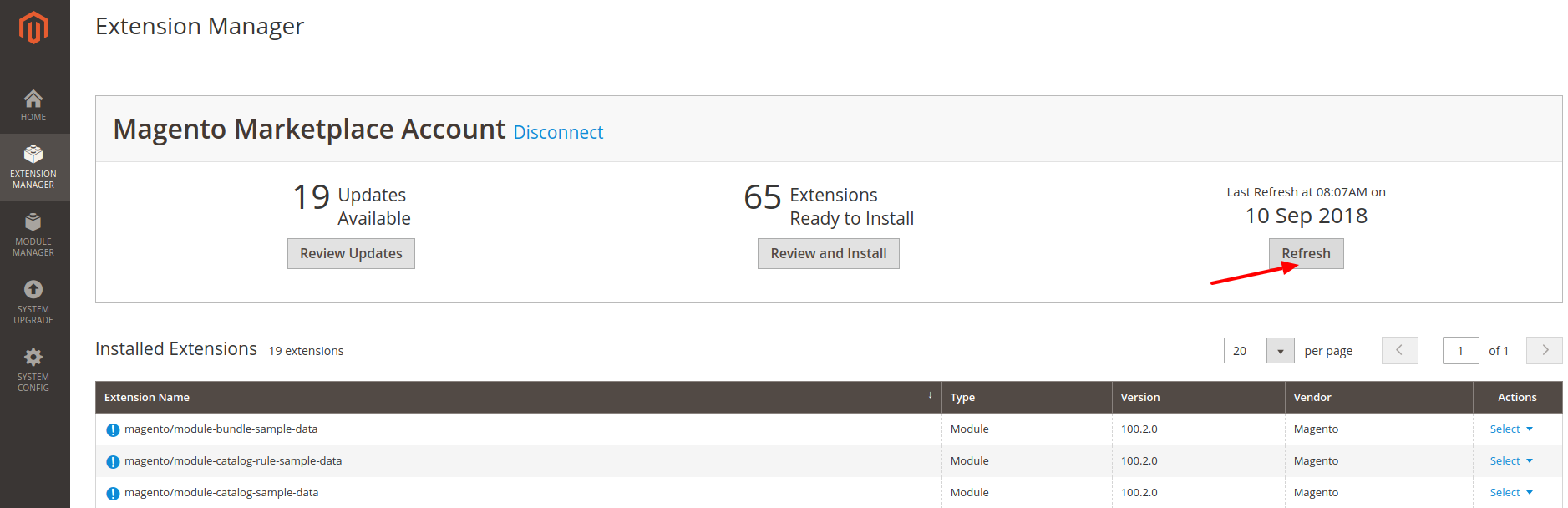Click the 19 extensions count label

click(306, 351)
